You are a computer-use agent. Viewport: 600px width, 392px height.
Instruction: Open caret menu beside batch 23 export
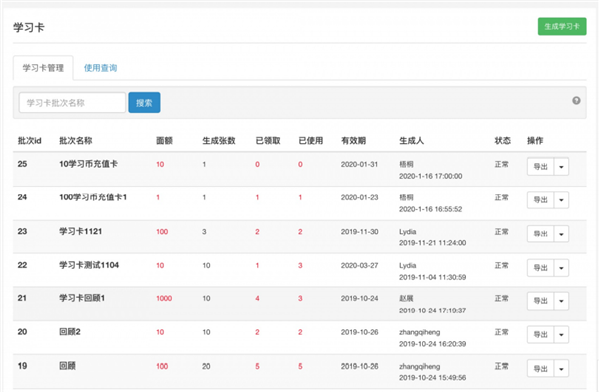pos(561,234)
